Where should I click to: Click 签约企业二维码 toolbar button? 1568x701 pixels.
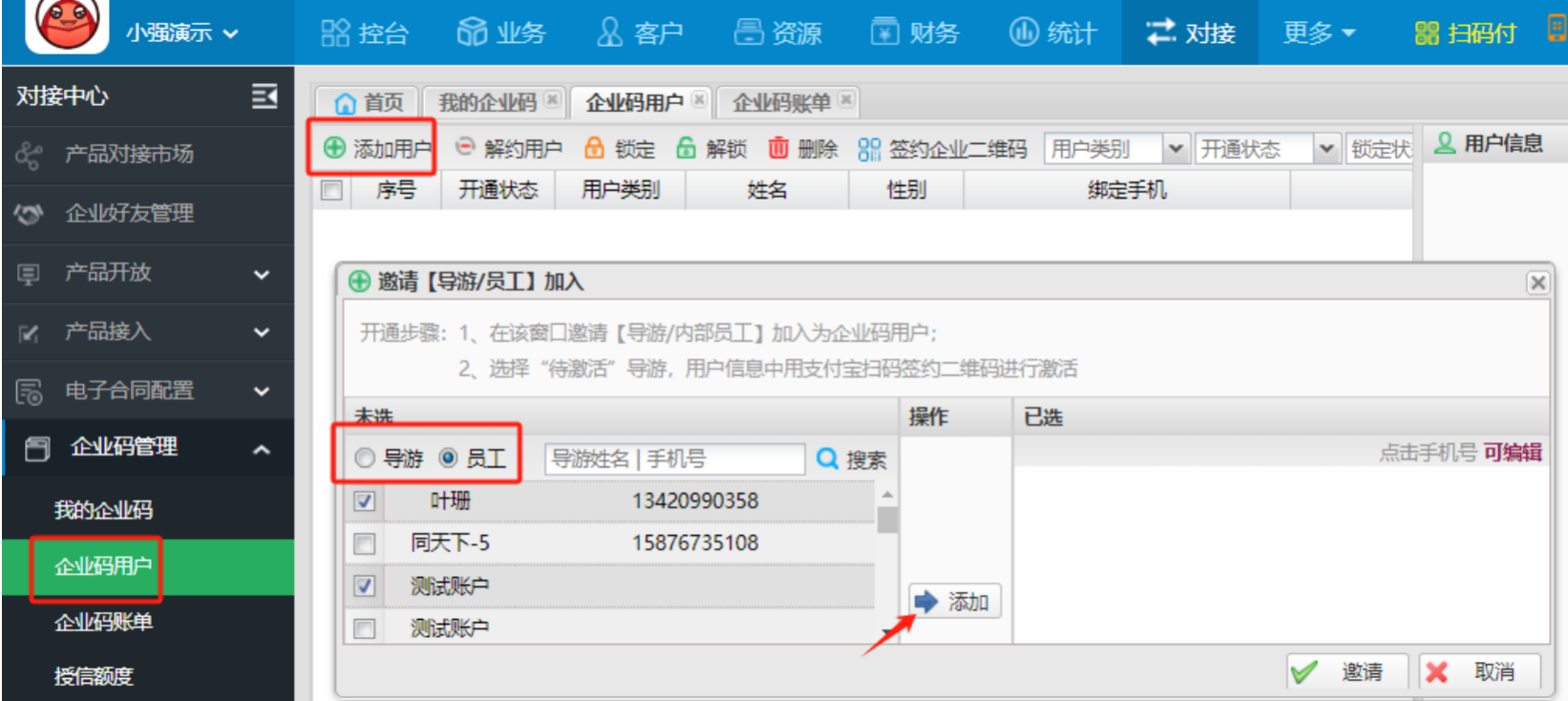[942, 148]
